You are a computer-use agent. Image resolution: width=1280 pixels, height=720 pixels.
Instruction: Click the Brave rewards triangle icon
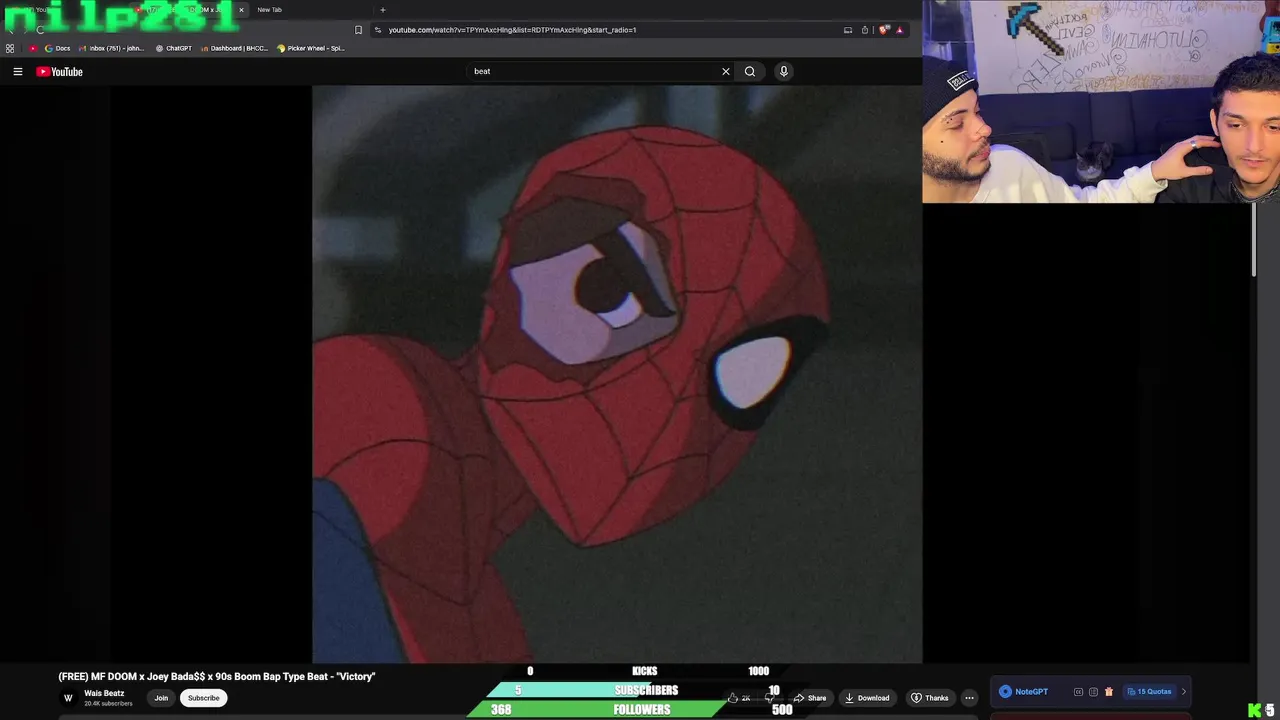point(899,30)
